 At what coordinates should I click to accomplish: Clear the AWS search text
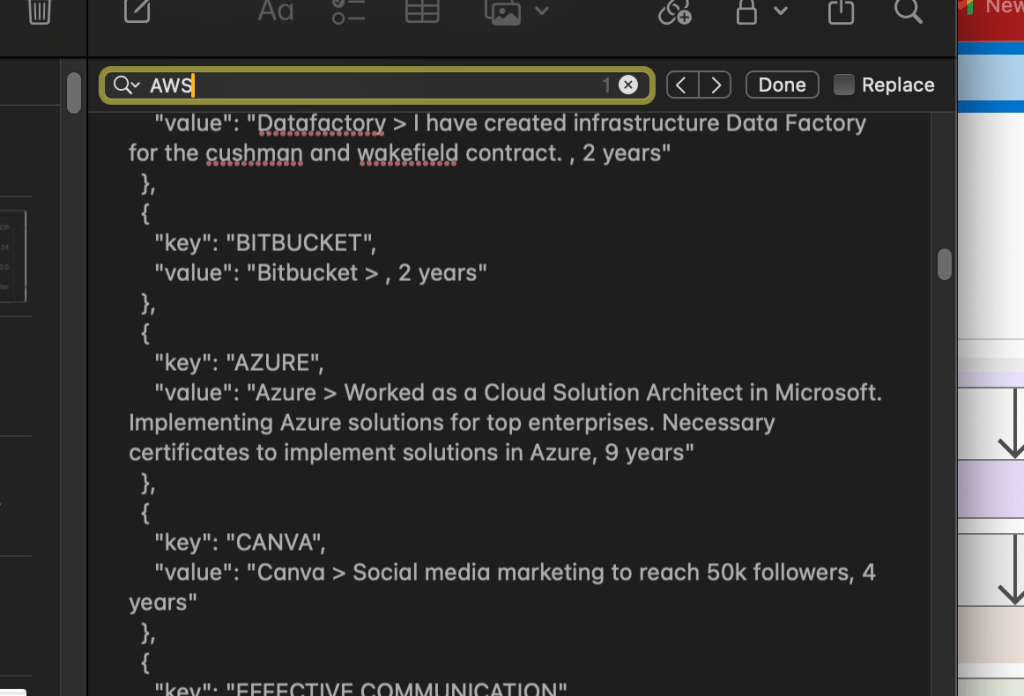tap(628, 85)
